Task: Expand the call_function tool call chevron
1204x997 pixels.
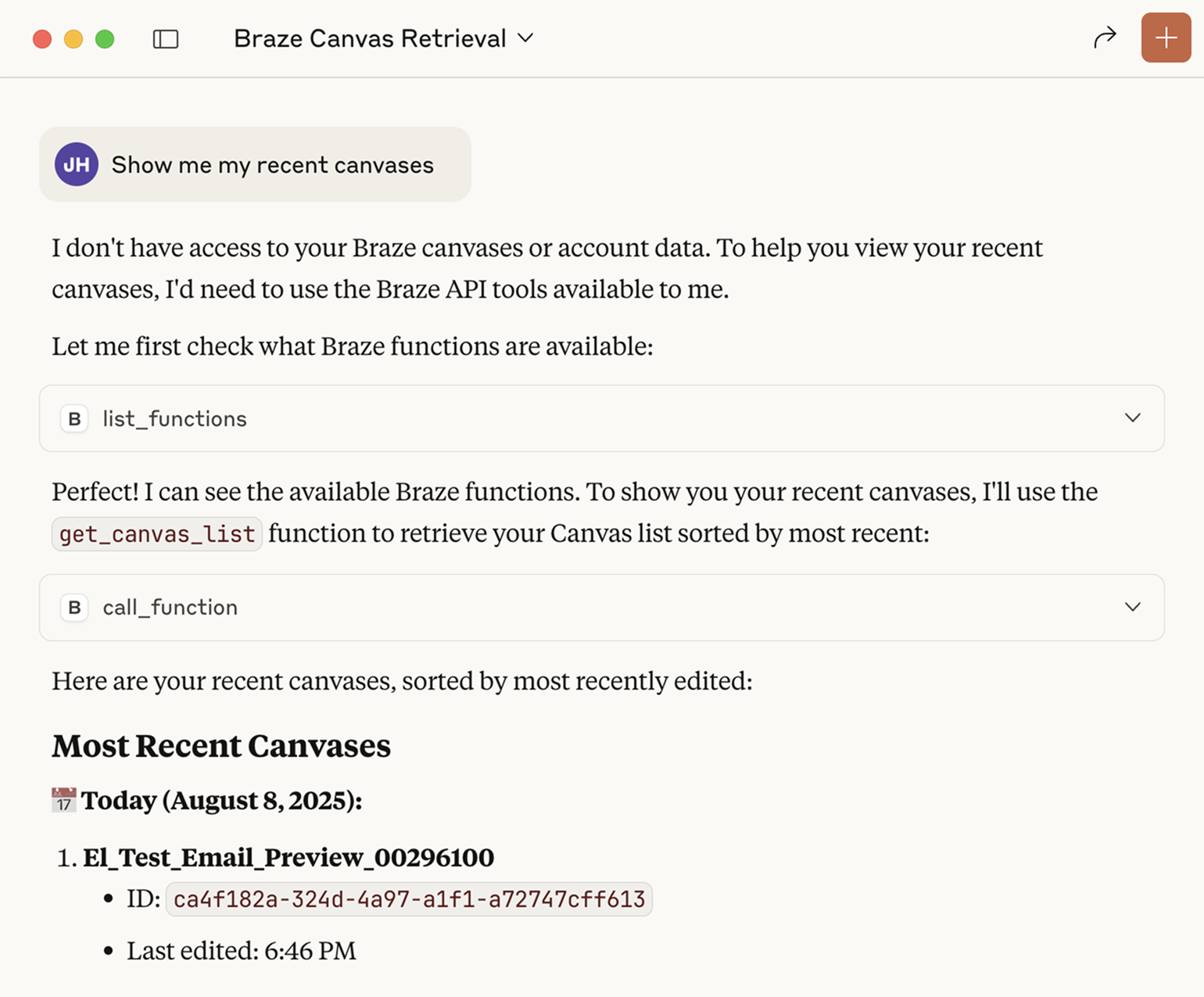Action: point(1132,608)
